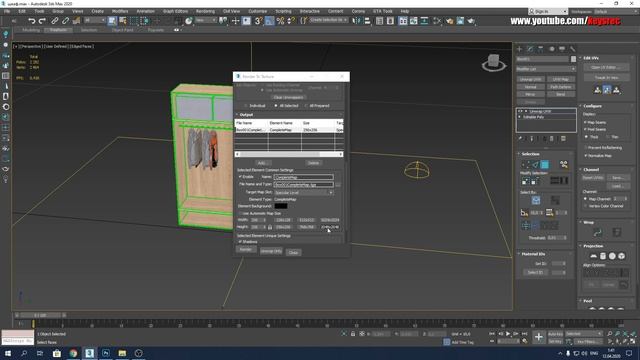Collapse the Projection rollout
The width and height of the screenshot is (640, 360).
pos(593,246)
